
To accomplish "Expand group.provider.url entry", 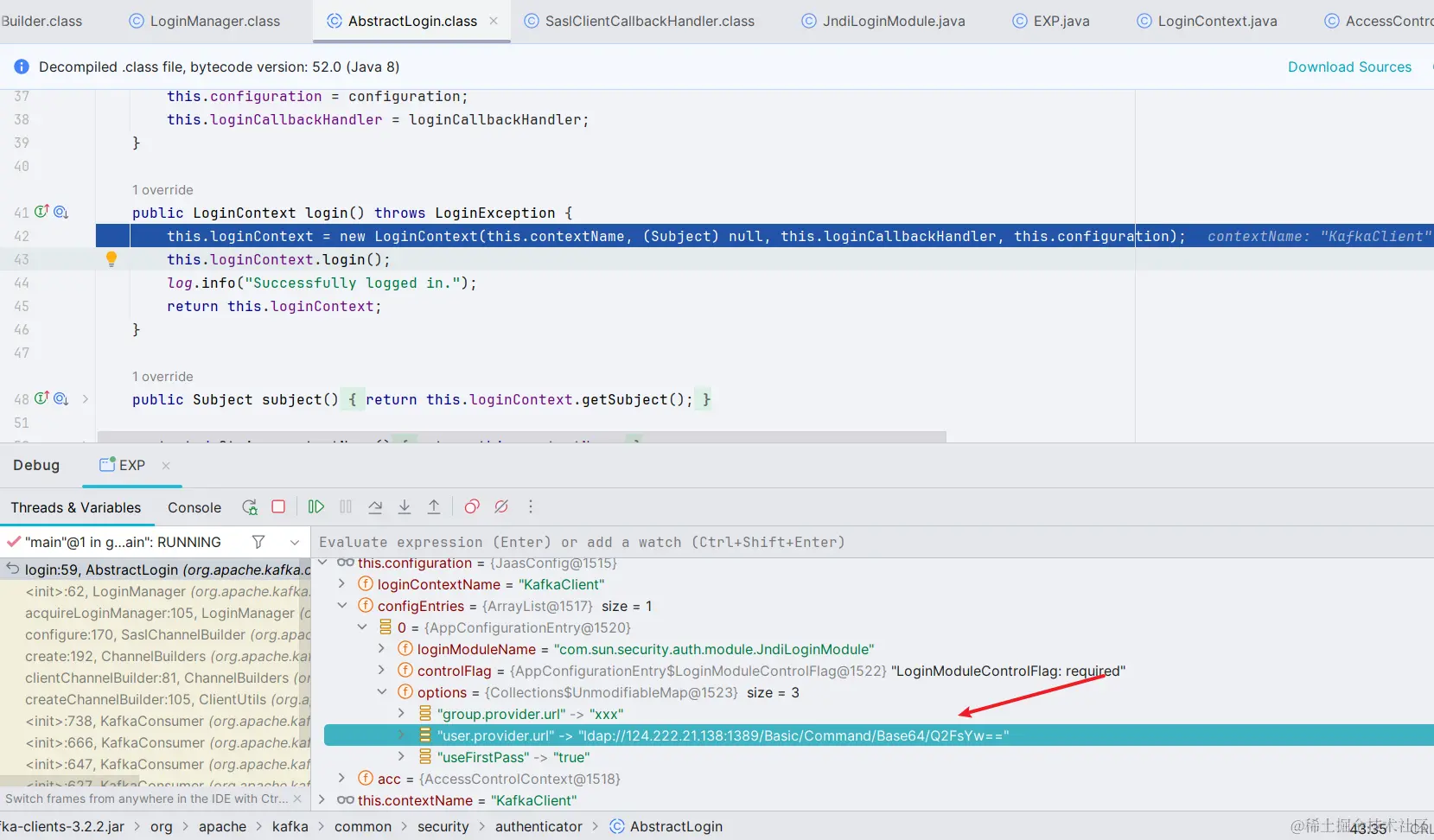I will (x=401, y=714).
